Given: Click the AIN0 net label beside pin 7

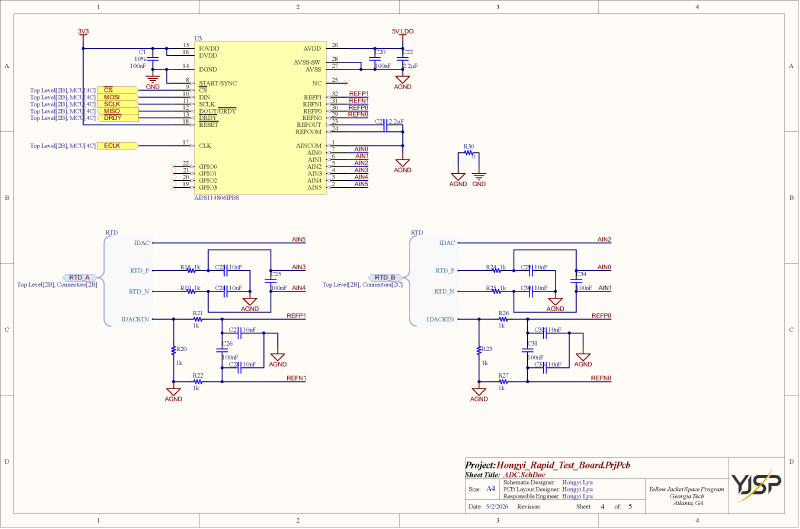Looking at the screenshot, I should click(361, 149).
